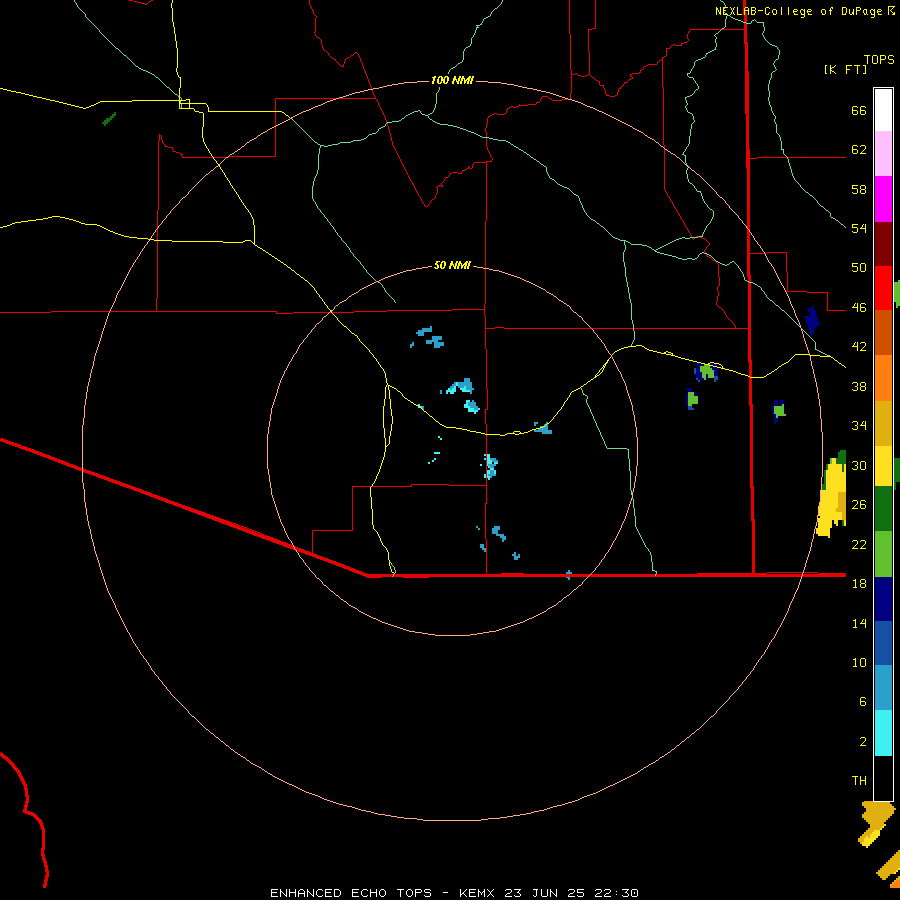
Task: Click the "66" legend tick value
Action: point(859,110)
